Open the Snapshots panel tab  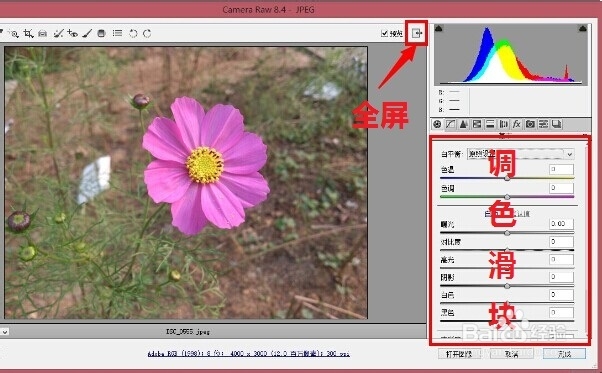click(557, 124)
